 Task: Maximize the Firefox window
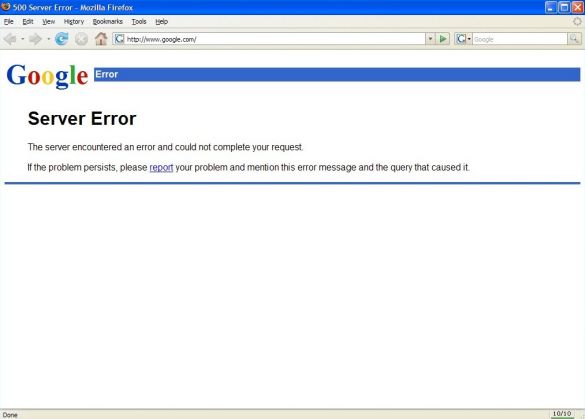(x=564, y=7)
